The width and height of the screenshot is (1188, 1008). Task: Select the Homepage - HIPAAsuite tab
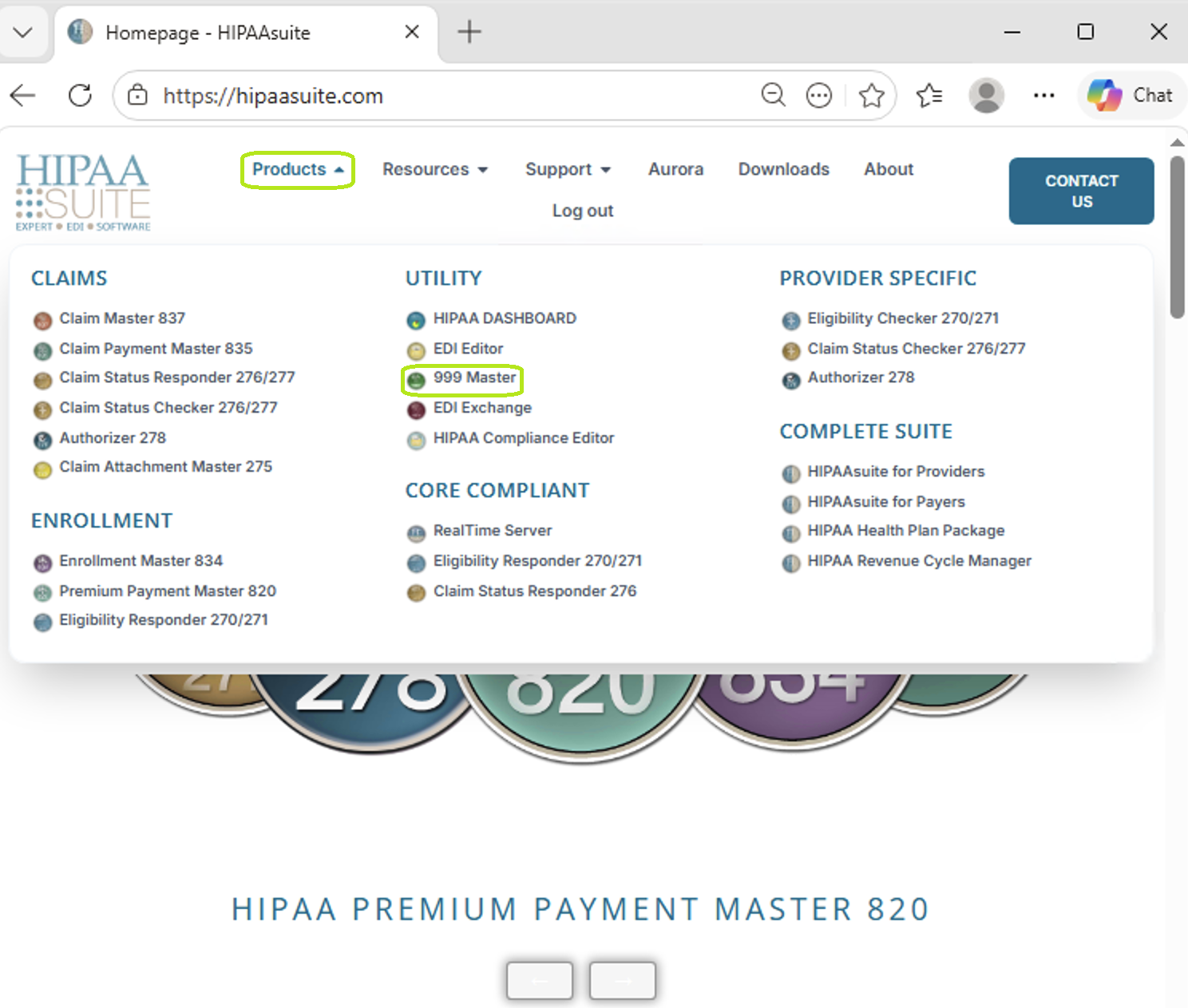tap(246, 34)
